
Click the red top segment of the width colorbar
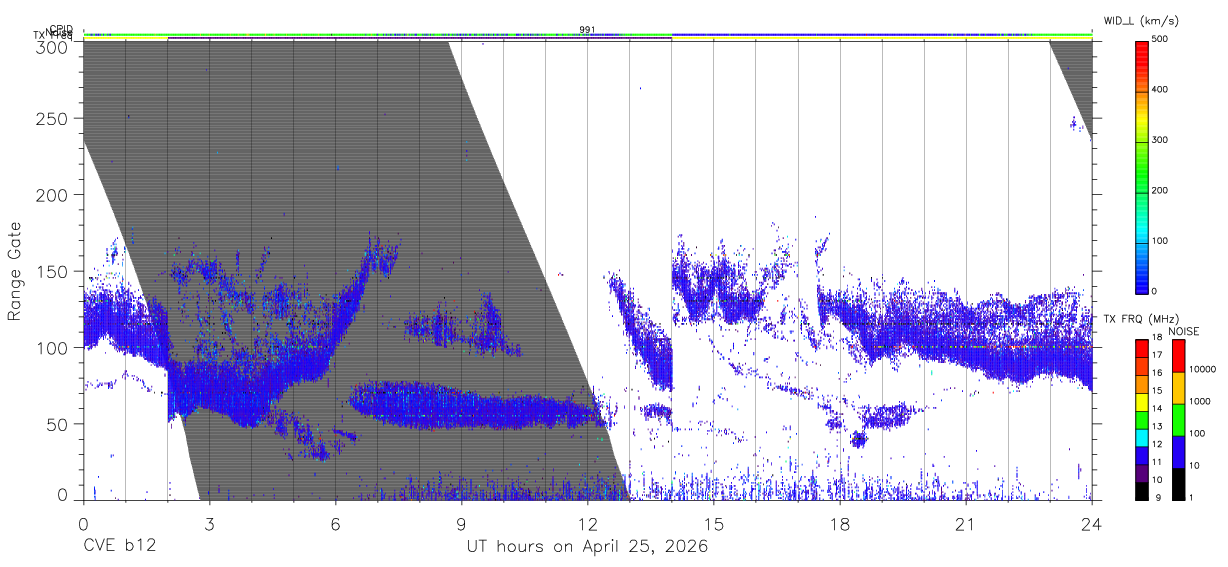[1142, 48]
